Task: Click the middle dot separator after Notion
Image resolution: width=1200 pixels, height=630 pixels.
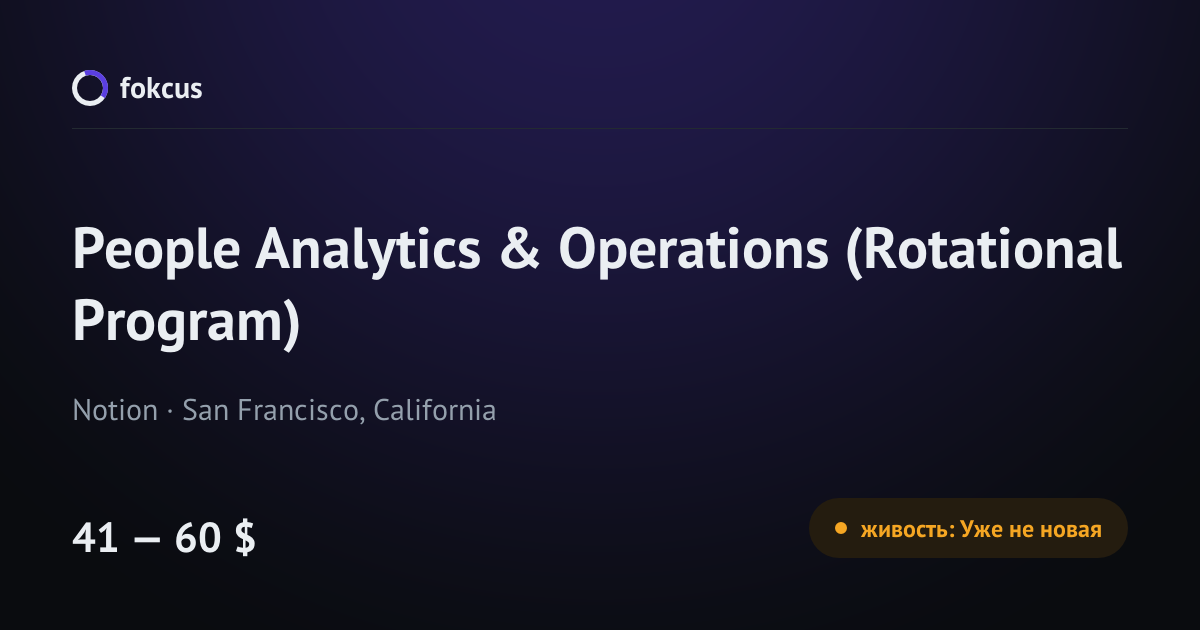Action: click(170, 412)
